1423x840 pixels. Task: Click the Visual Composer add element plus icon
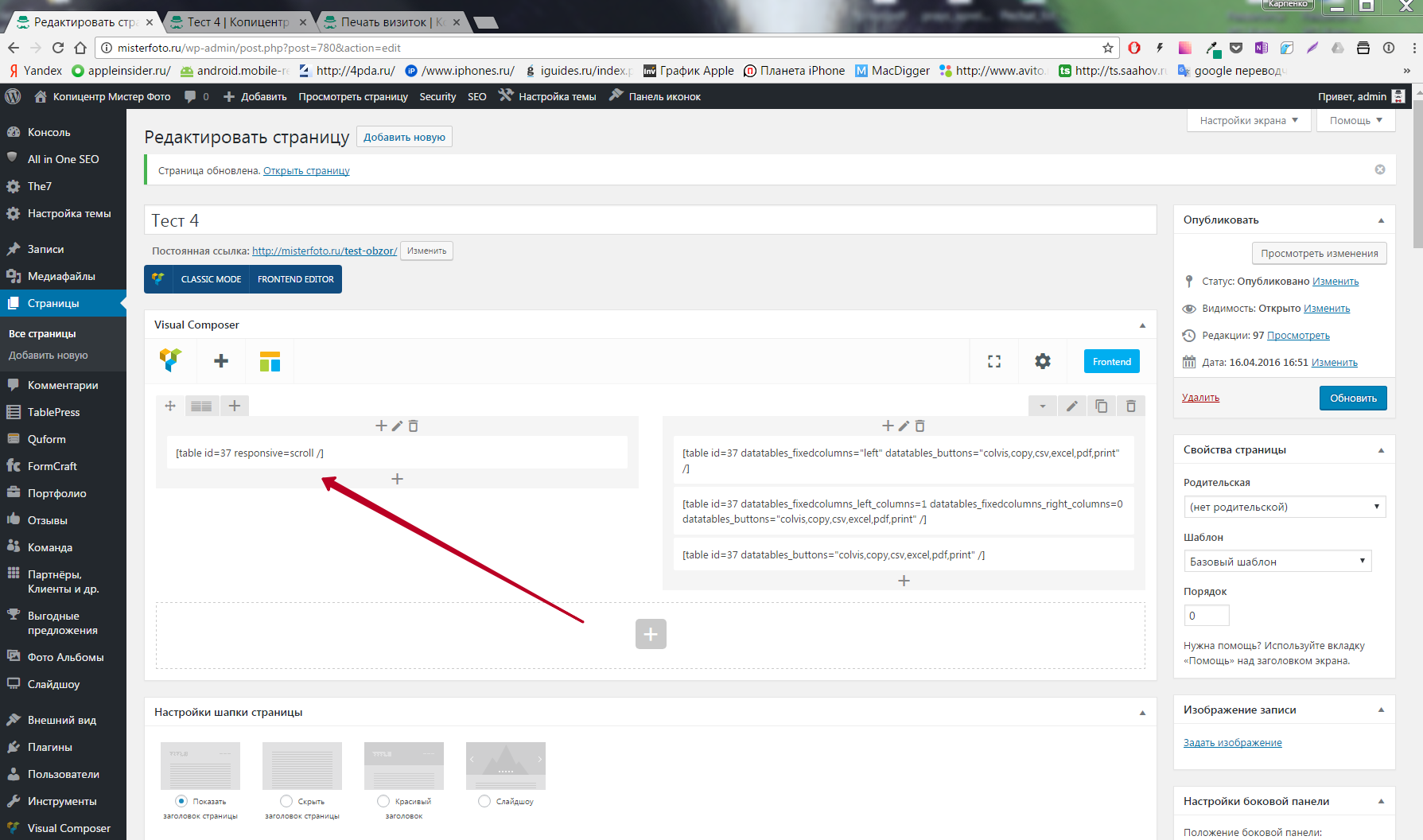tap(221, 361)
